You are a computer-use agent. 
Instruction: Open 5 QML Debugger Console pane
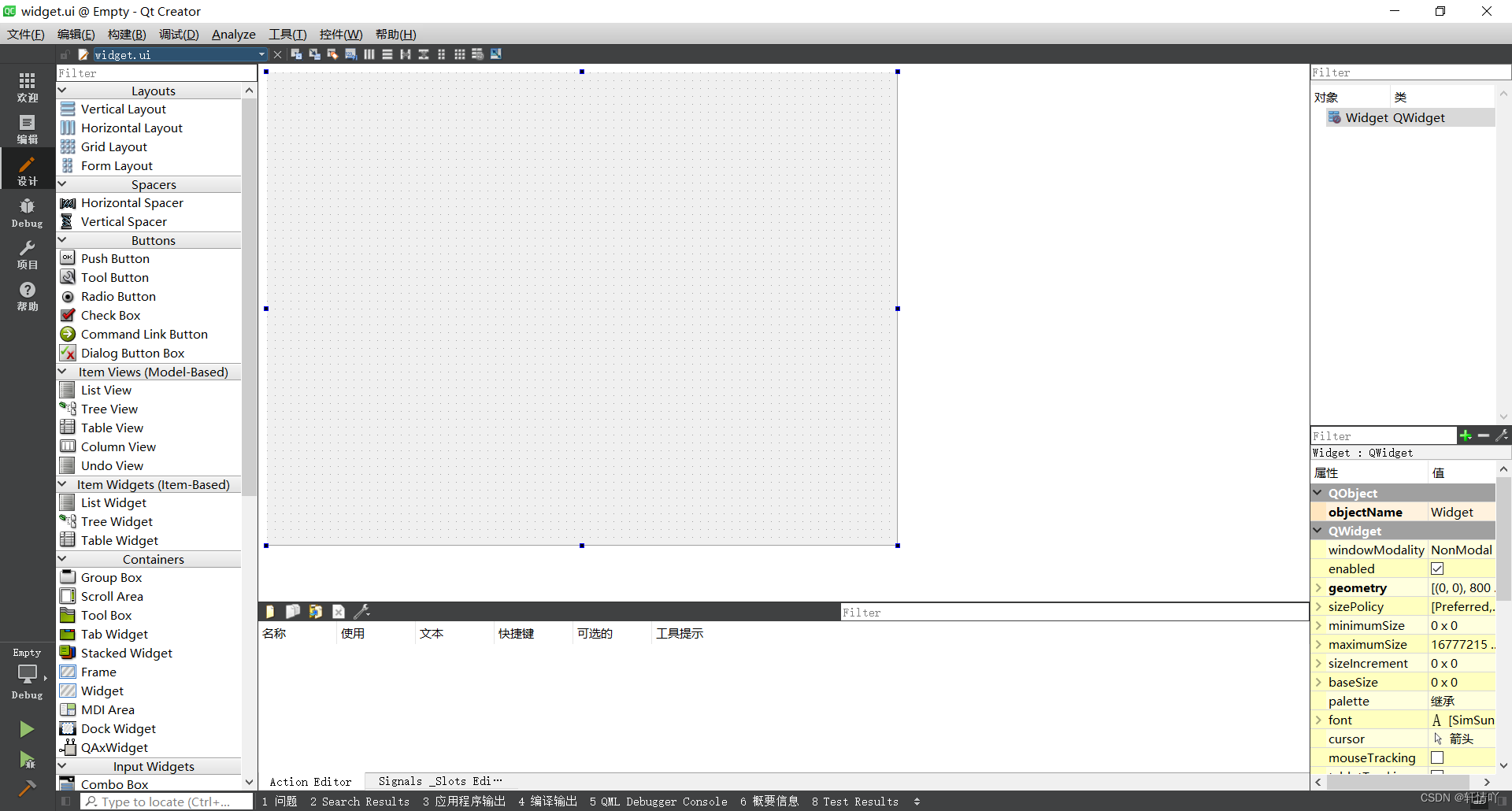pos(658,802)
